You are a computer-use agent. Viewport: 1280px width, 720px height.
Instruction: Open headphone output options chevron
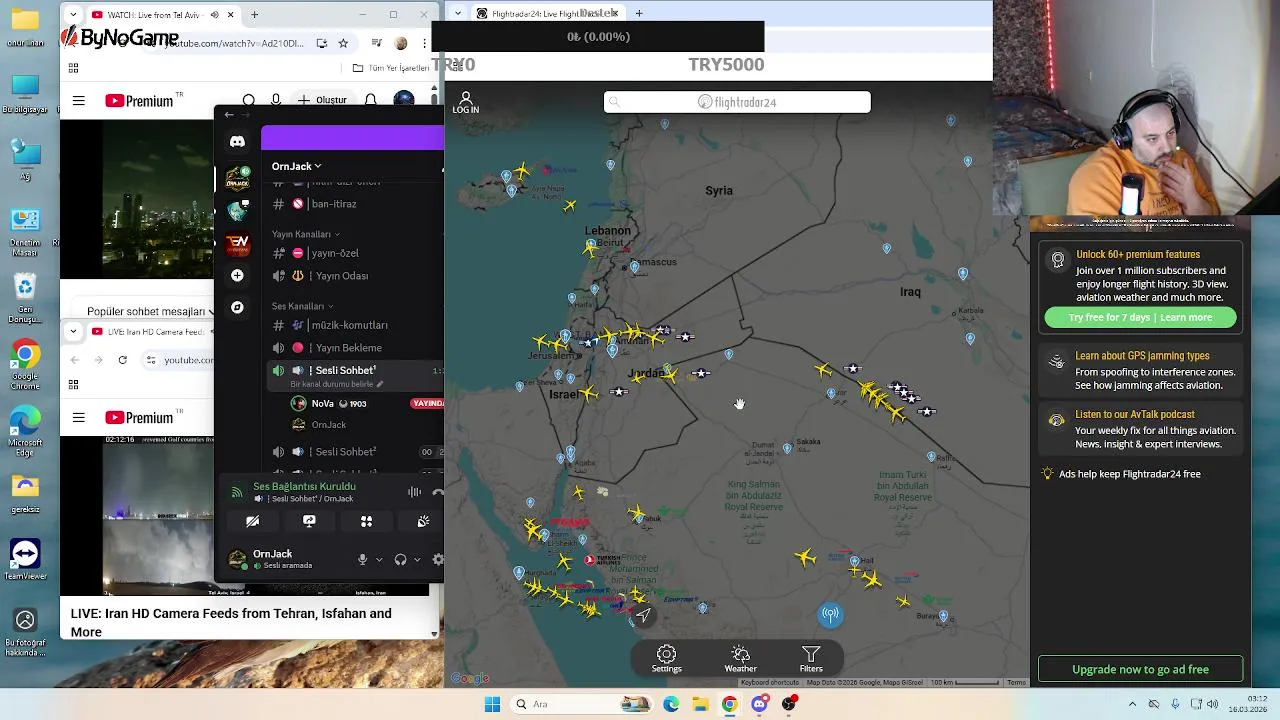click(416, 560)
